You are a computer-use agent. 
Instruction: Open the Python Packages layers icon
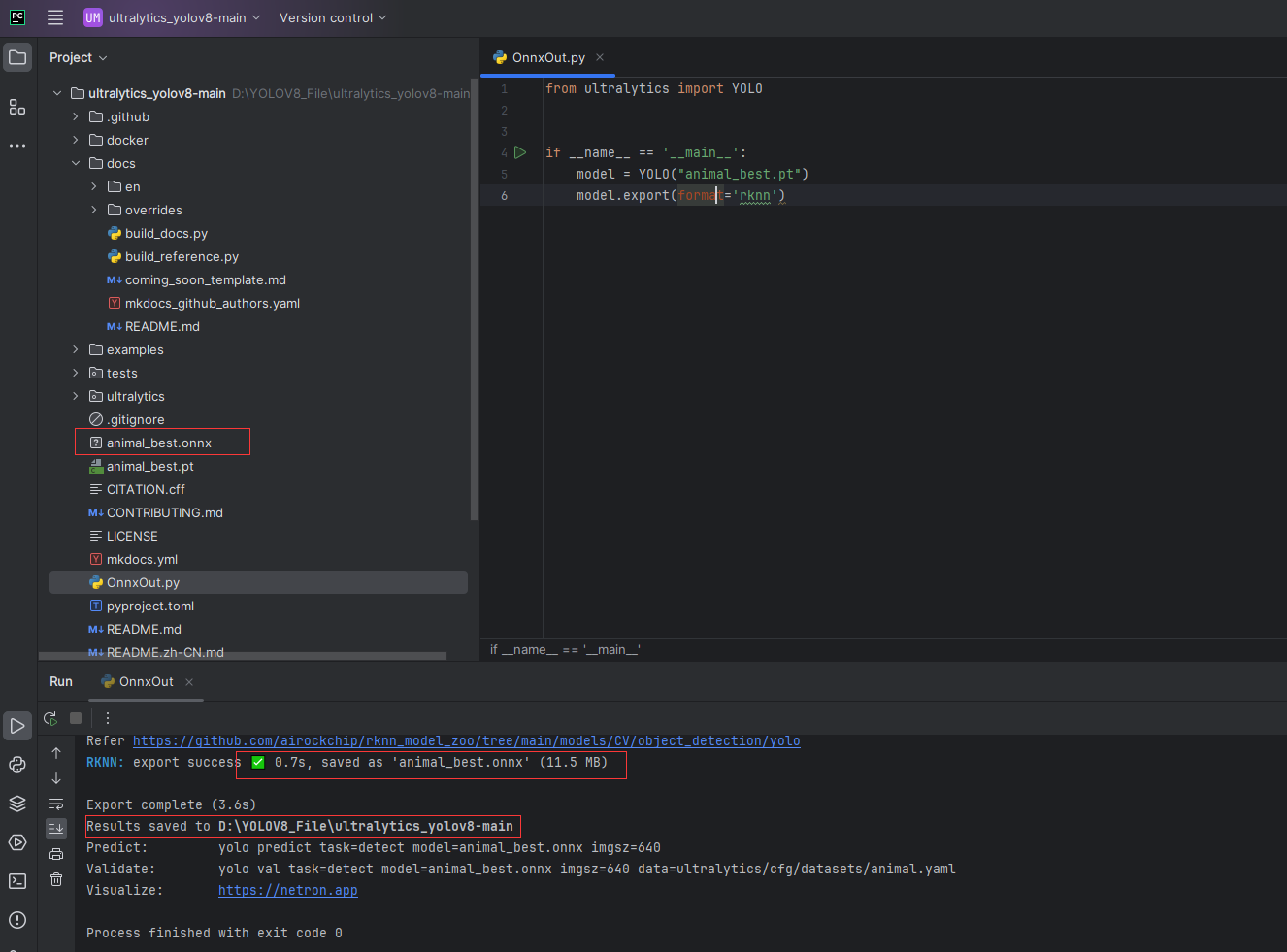click(x=17, y=804)
